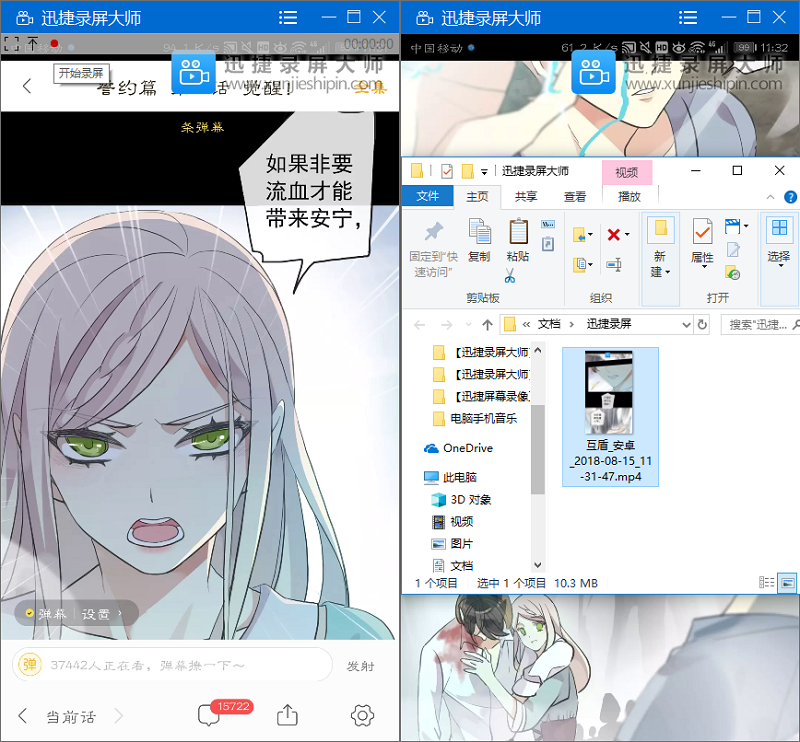This screenshot has width=800, height=742.
Task: Select 电脑手机音乐 folder in navigation pane
Action: [474, 419]
